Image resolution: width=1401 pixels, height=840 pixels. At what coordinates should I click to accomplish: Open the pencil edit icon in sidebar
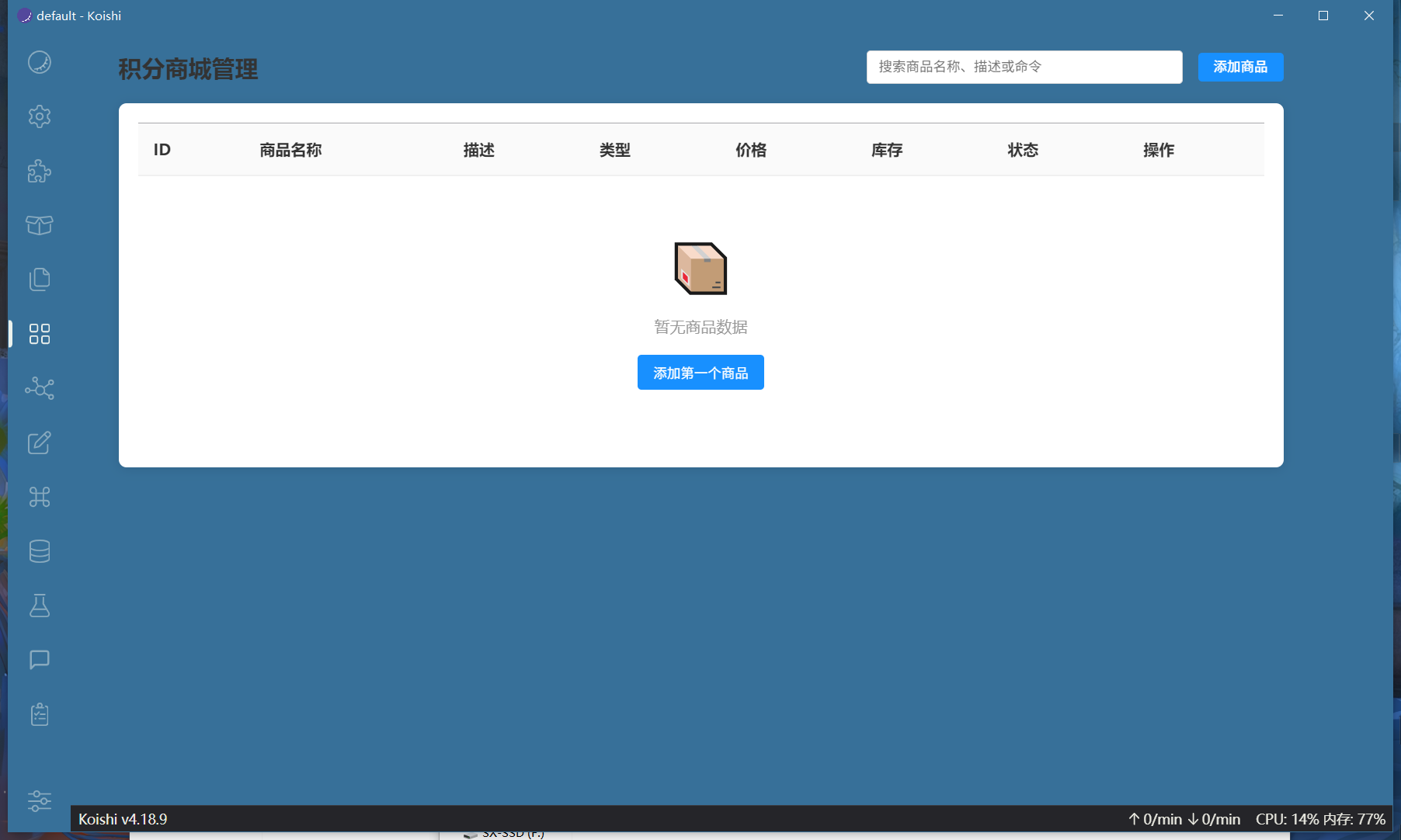[x=40, y=443]
